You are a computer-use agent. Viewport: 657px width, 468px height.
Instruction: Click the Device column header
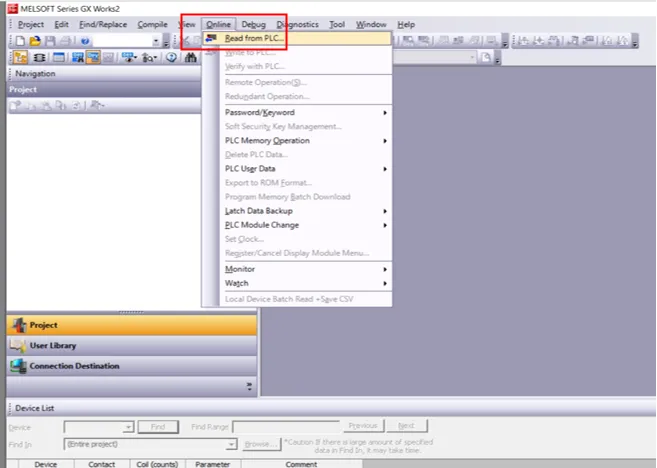pyautogui.click(x=46, y=464)
